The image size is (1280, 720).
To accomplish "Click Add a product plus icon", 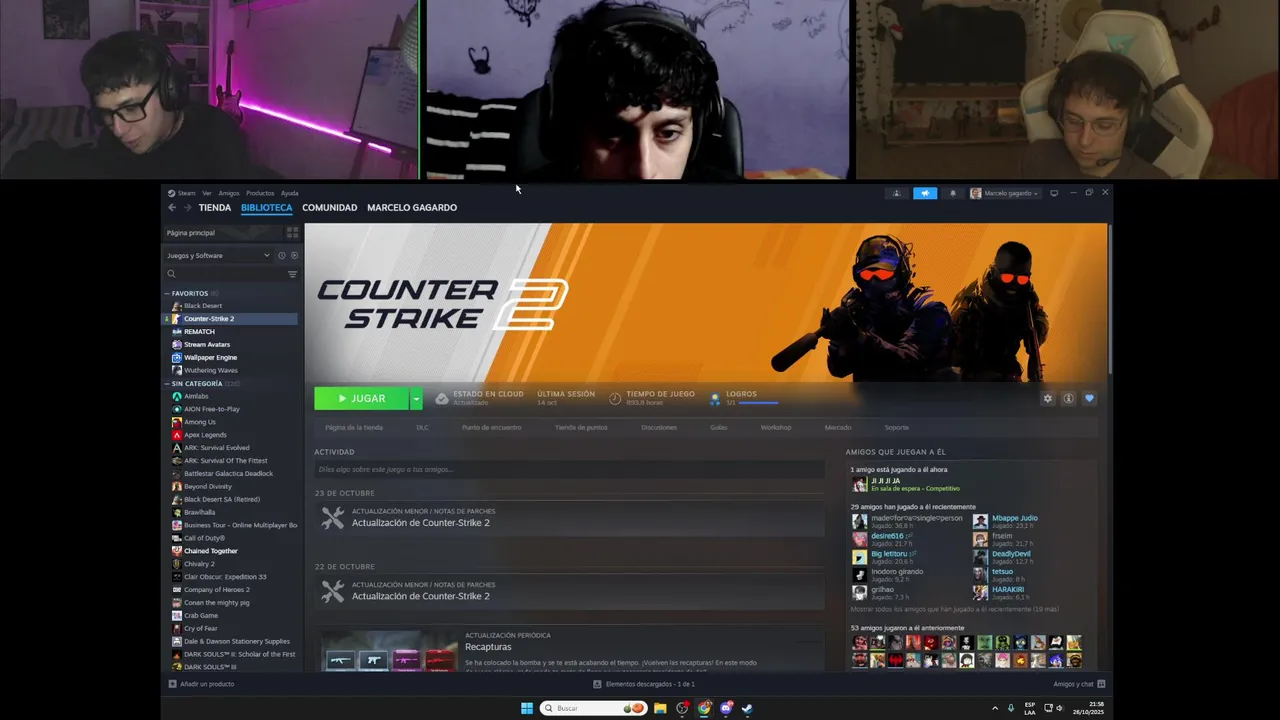I will tap(172, 684).
